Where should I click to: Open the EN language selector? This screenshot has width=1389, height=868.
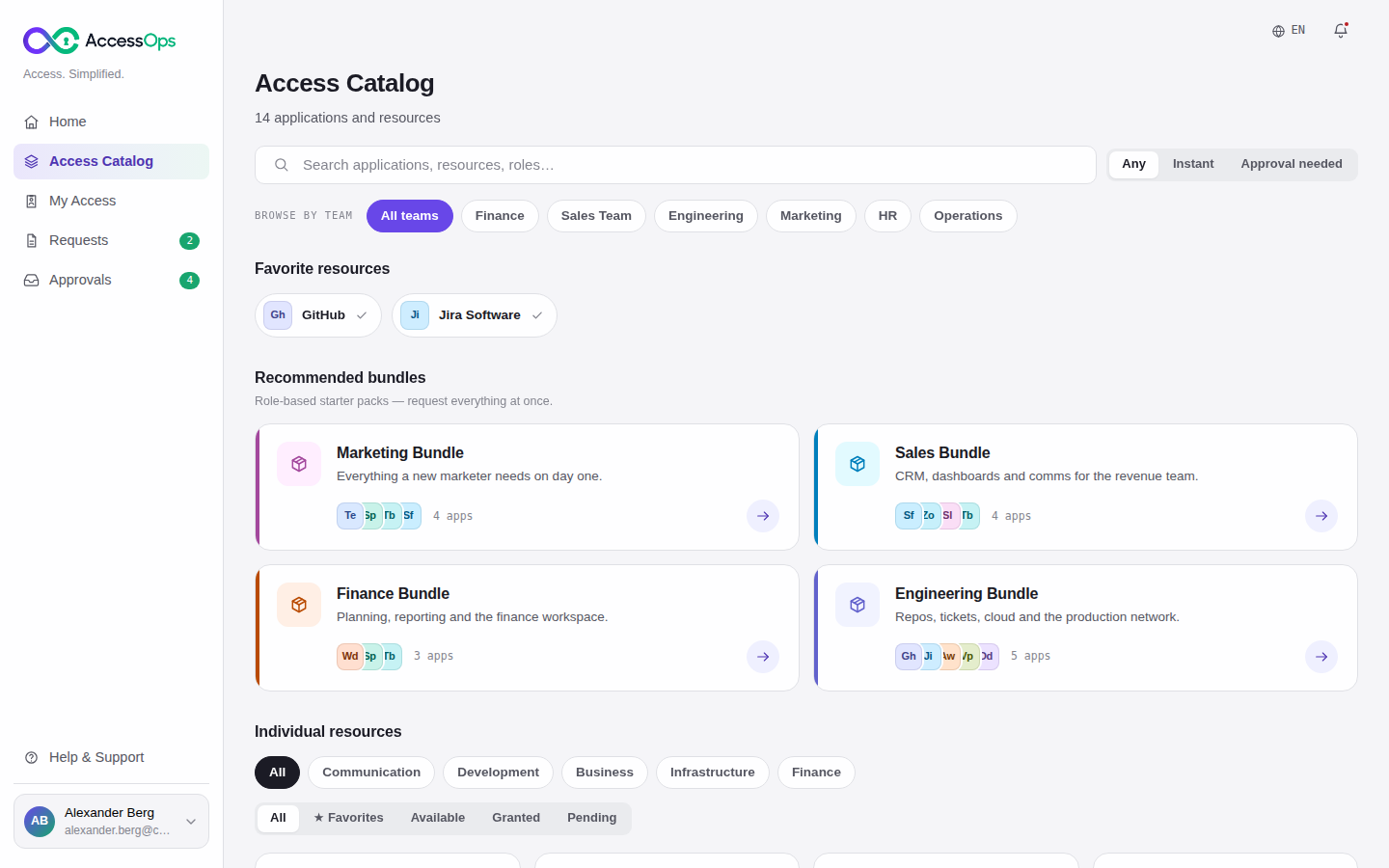(1289, 31)
